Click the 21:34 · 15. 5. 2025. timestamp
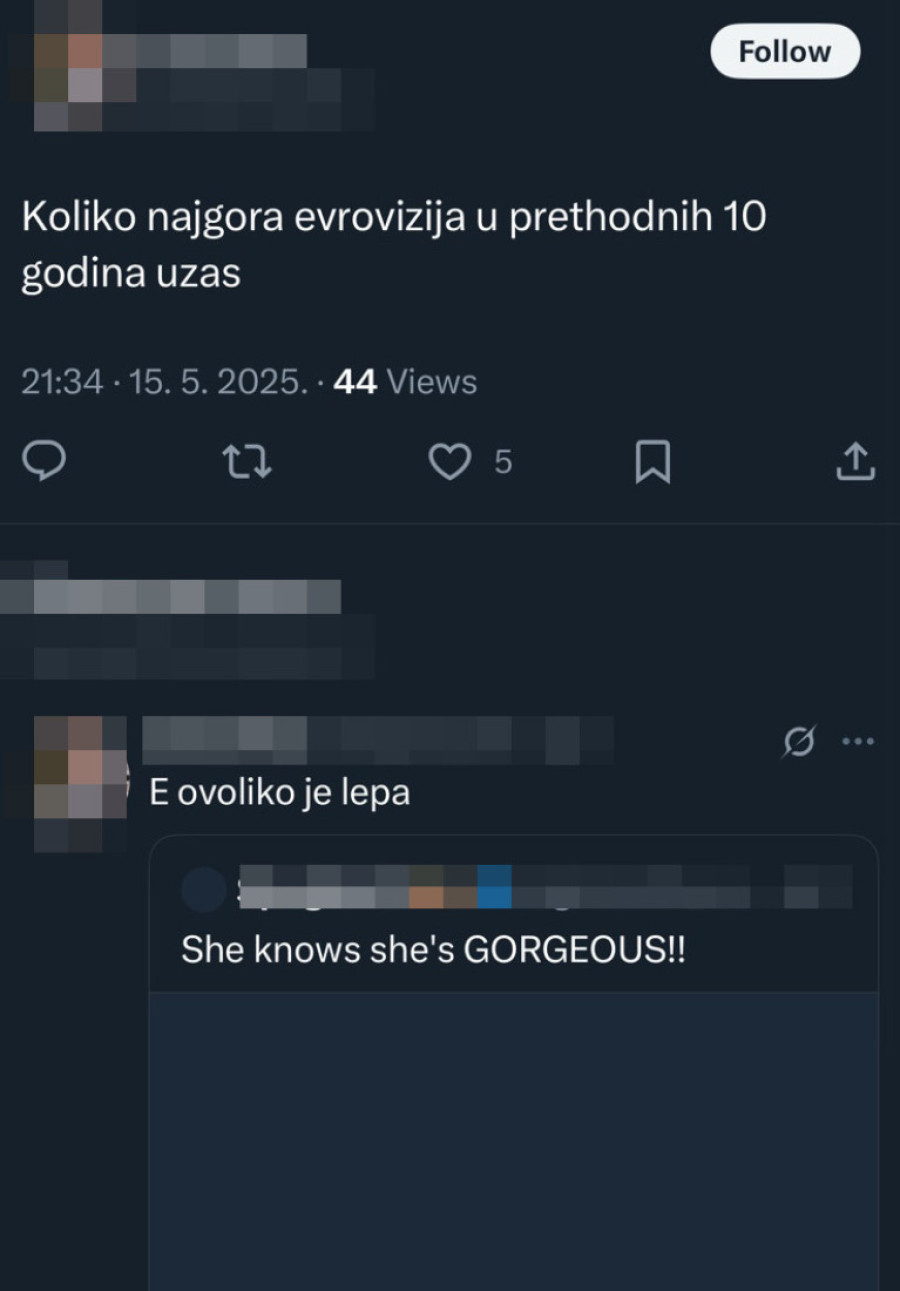Viewport: 900px width, 1291px height. pos(165,381)
